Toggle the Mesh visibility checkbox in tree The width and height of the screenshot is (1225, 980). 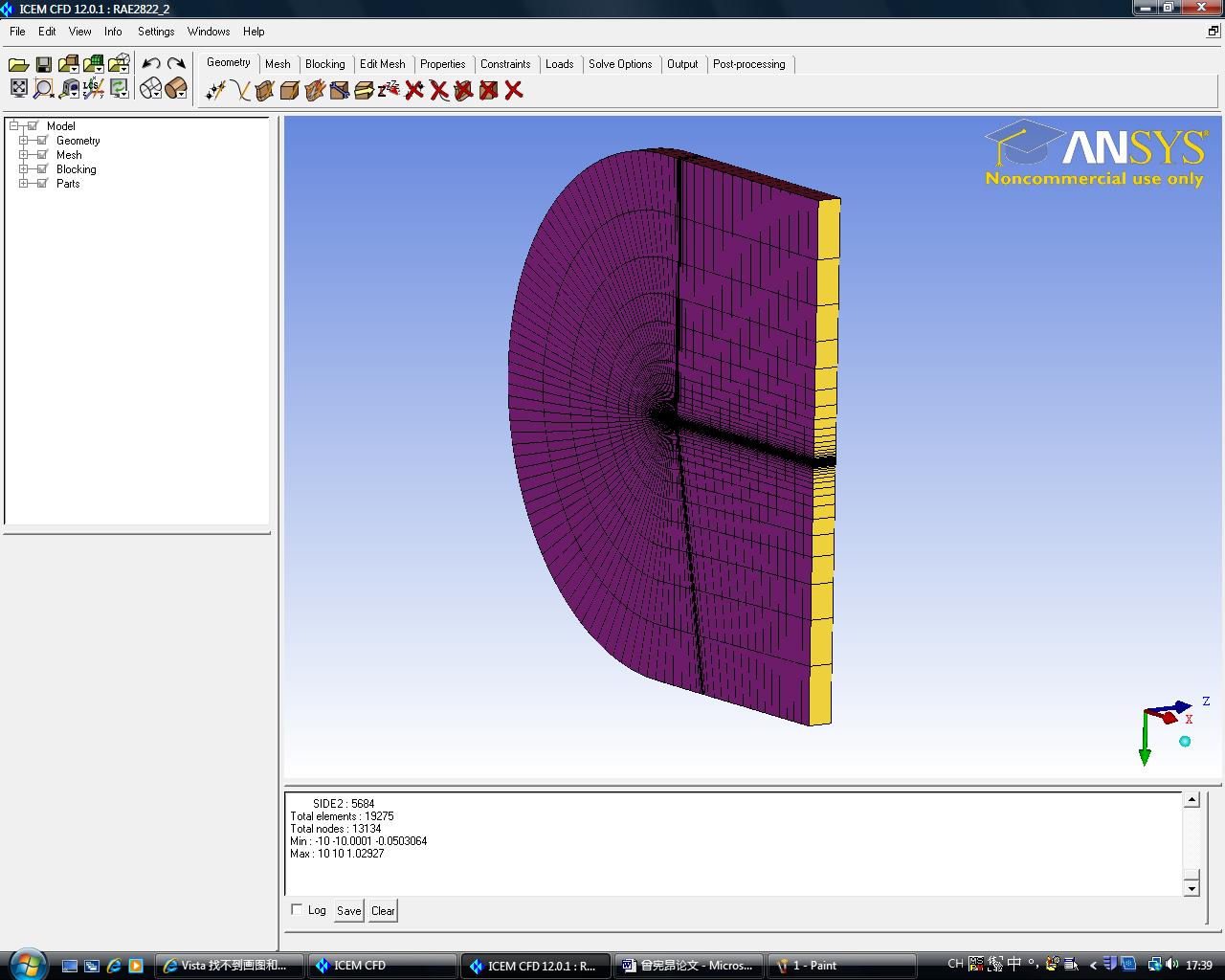[x=41, y=155]
